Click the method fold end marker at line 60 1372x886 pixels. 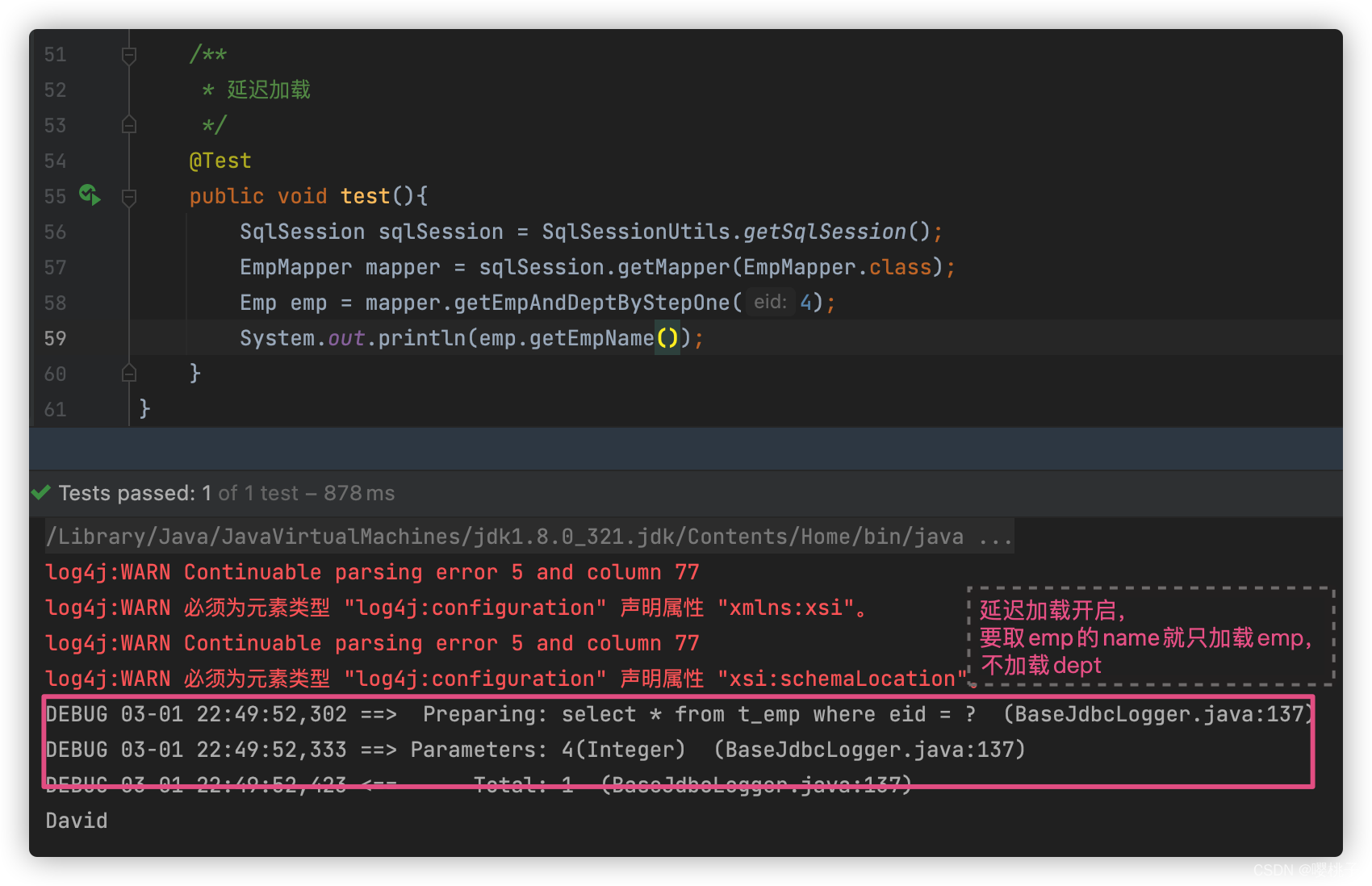[128, 373]
